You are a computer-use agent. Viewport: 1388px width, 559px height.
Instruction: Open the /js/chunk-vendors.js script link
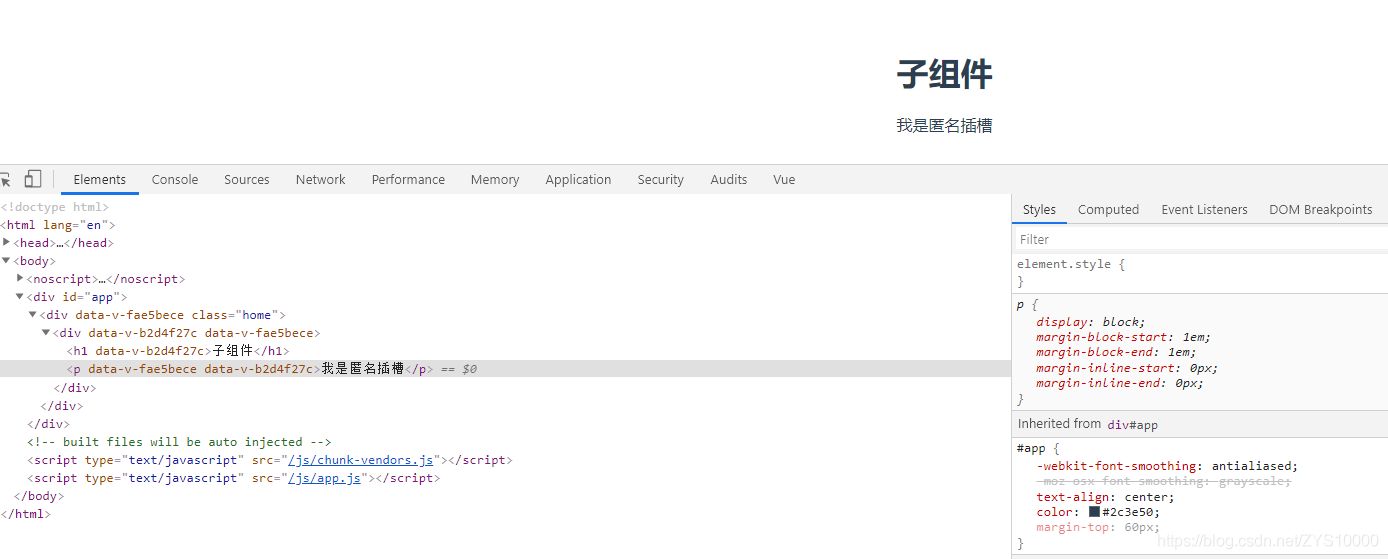[x=361, y=460]
